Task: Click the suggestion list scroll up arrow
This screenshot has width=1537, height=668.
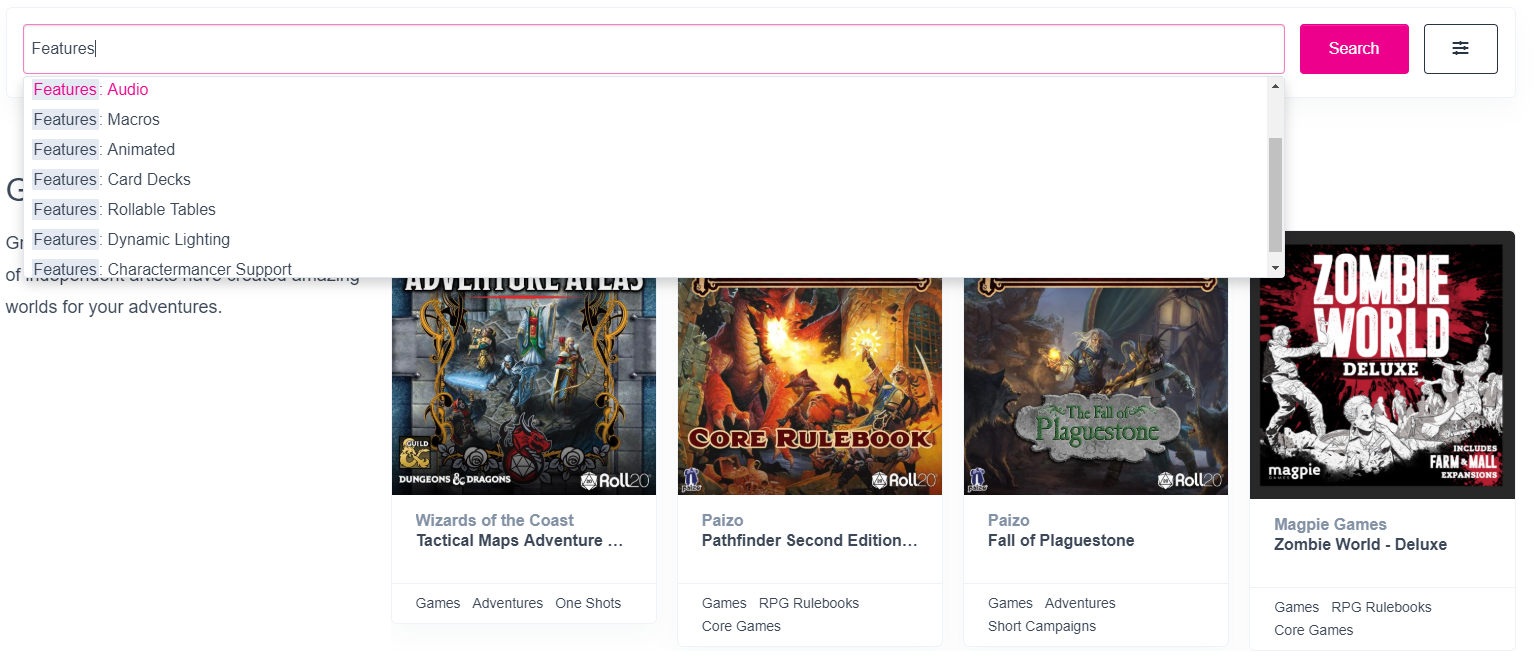Action: (x=1275, y=87)
